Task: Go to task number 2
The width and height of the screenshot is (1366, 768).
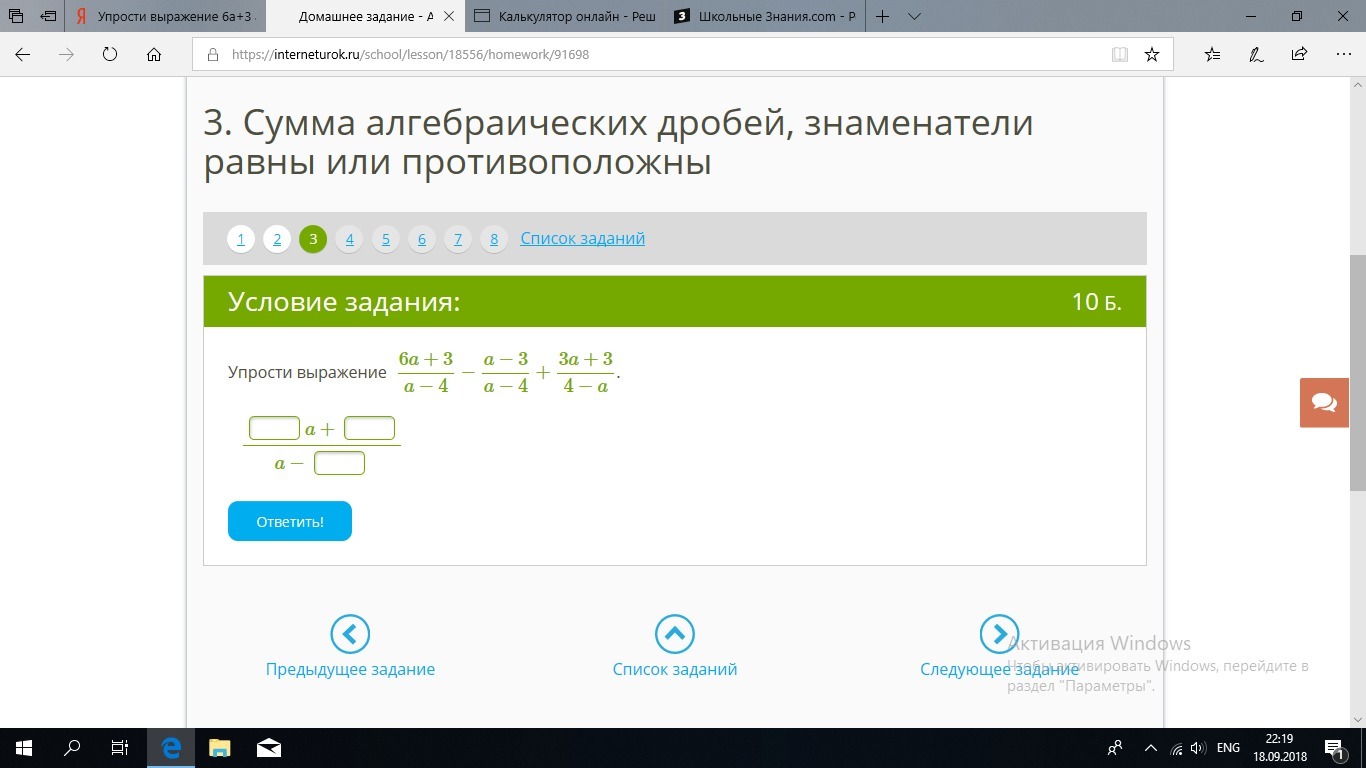Action: (x=277, y=239)
